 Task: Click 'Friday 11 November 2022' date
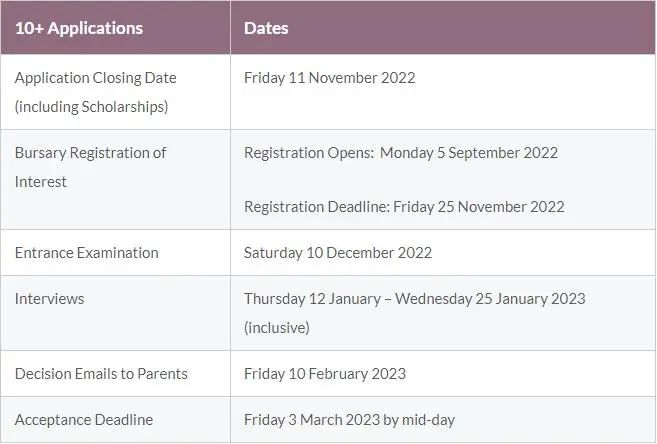point(329,78)
